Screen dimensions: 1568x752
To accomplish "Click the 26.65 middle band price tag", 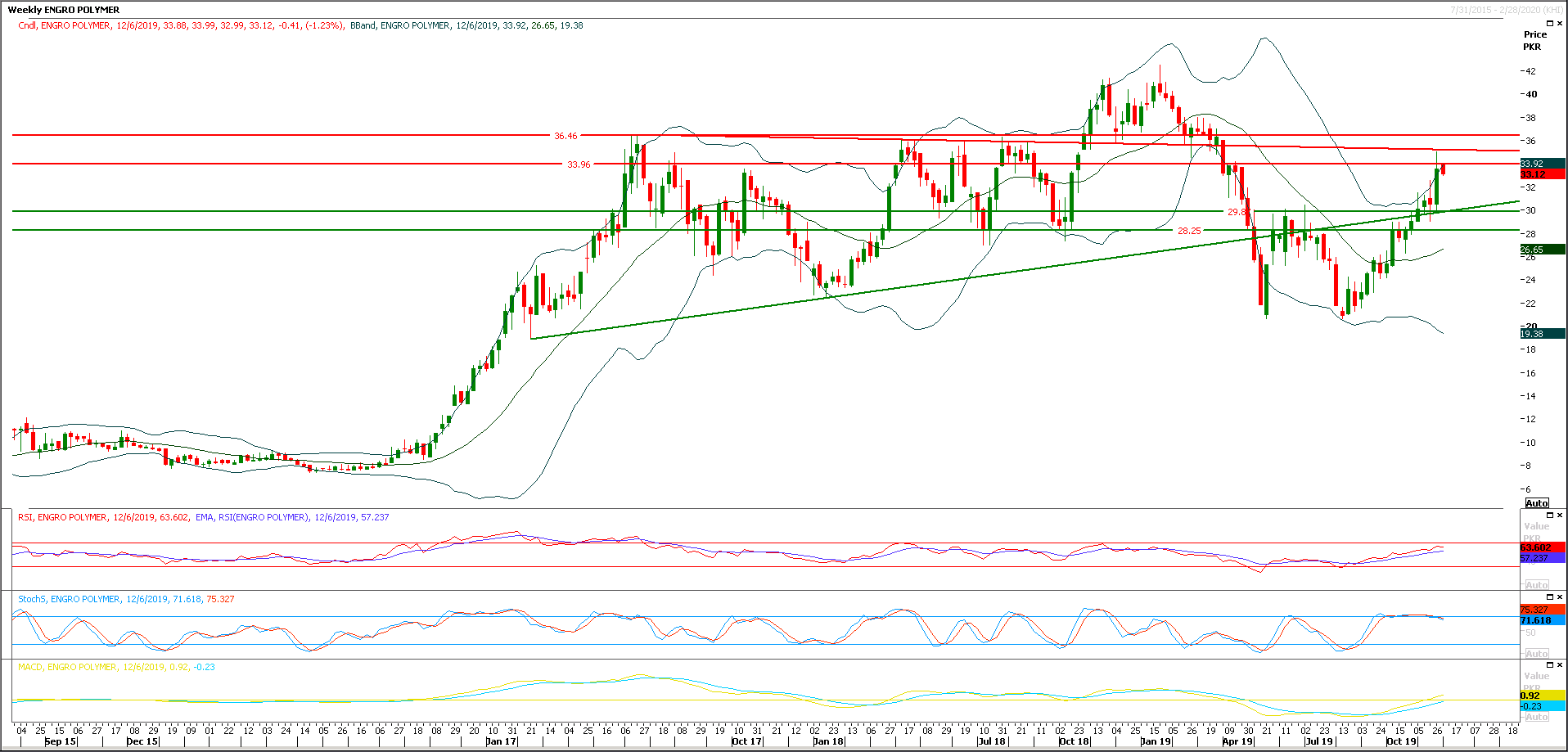I will point(1543,250).
